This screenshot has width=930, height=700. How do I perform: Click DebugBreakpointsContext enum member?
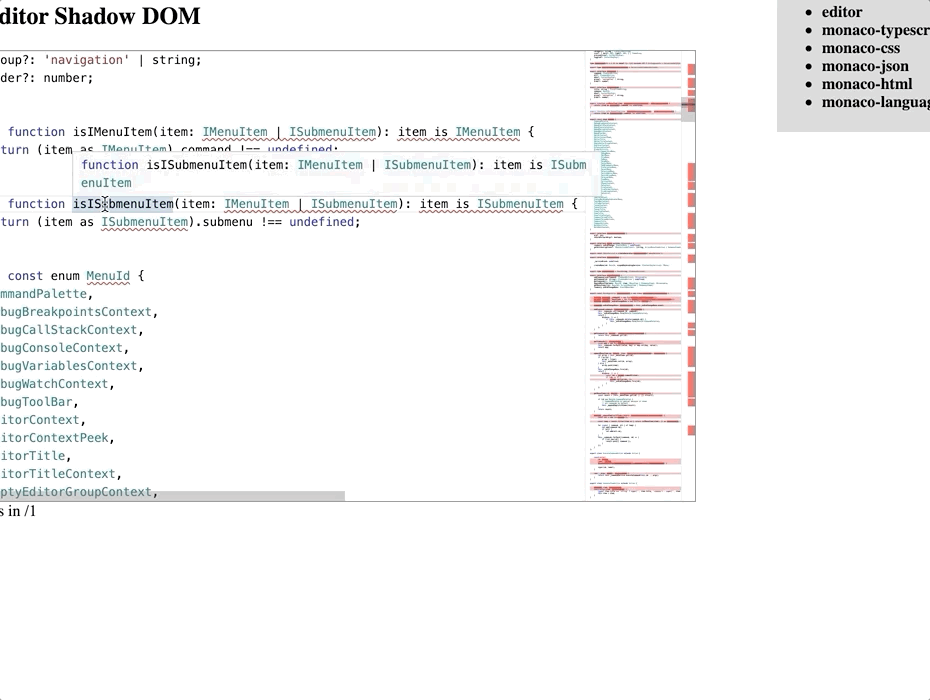click(x=76, y=312)
